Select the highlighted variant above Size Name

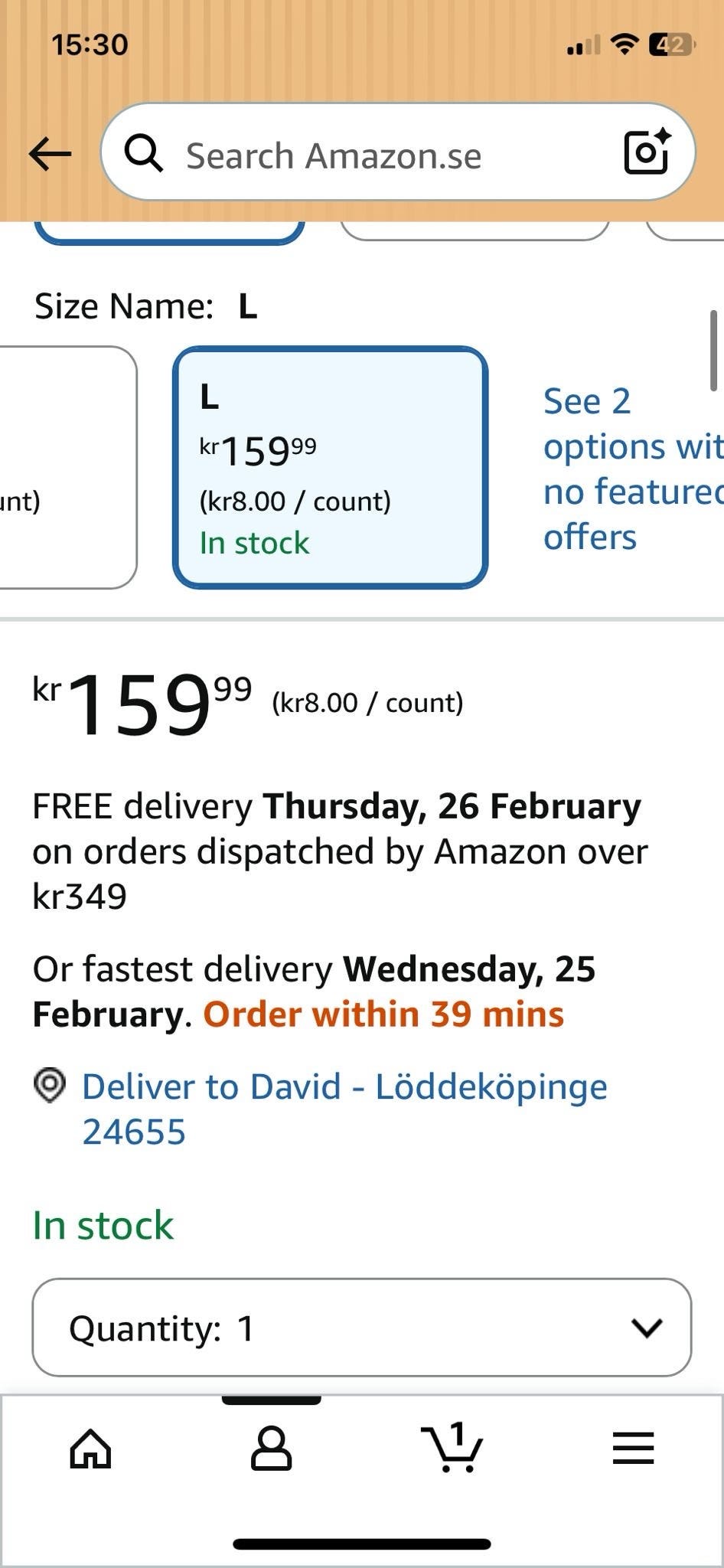(169, 230)
